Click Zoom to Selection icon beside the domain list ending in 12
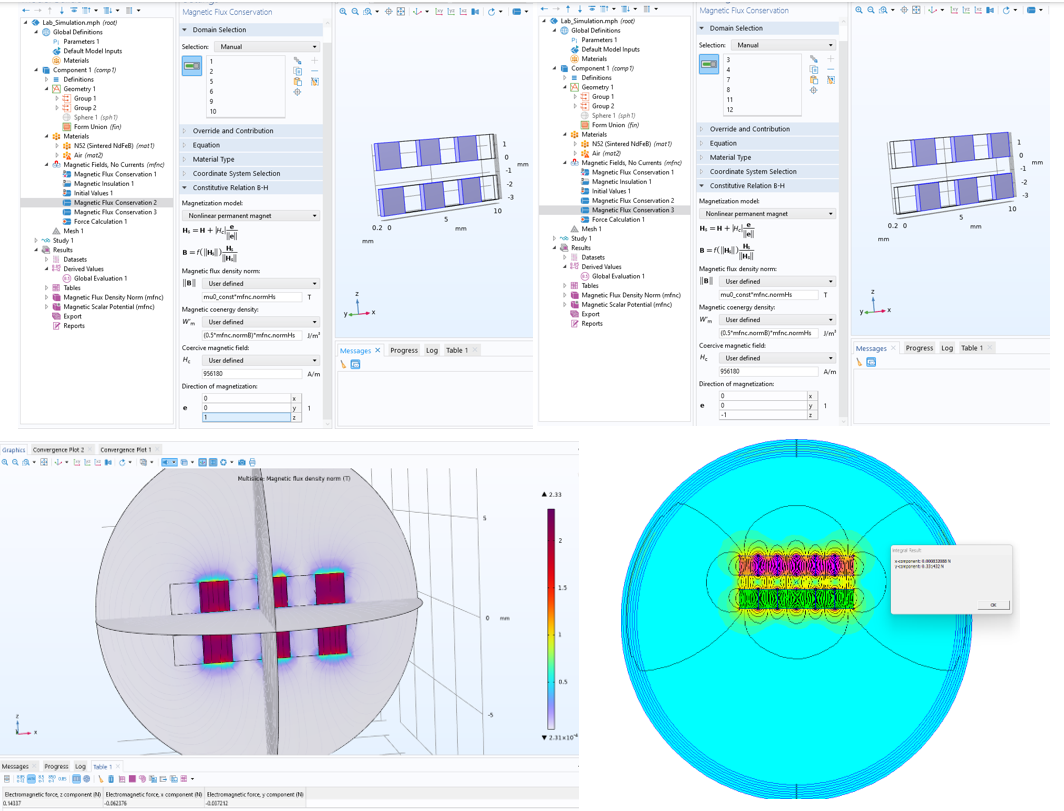 814,90
